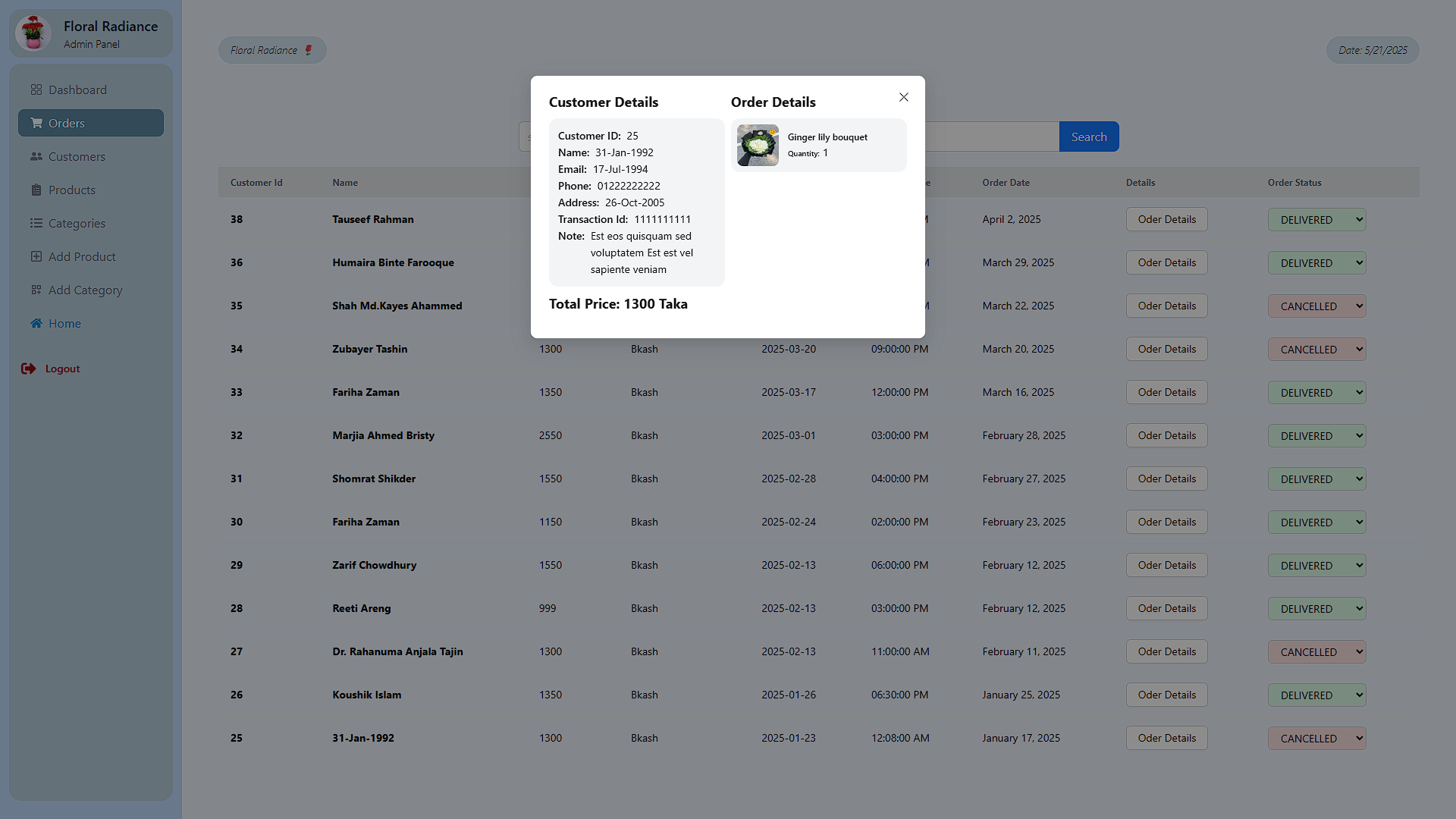Go to the Customers menu item
The height and width of the screenshot is (819, 1456).
tap(77, 156)
